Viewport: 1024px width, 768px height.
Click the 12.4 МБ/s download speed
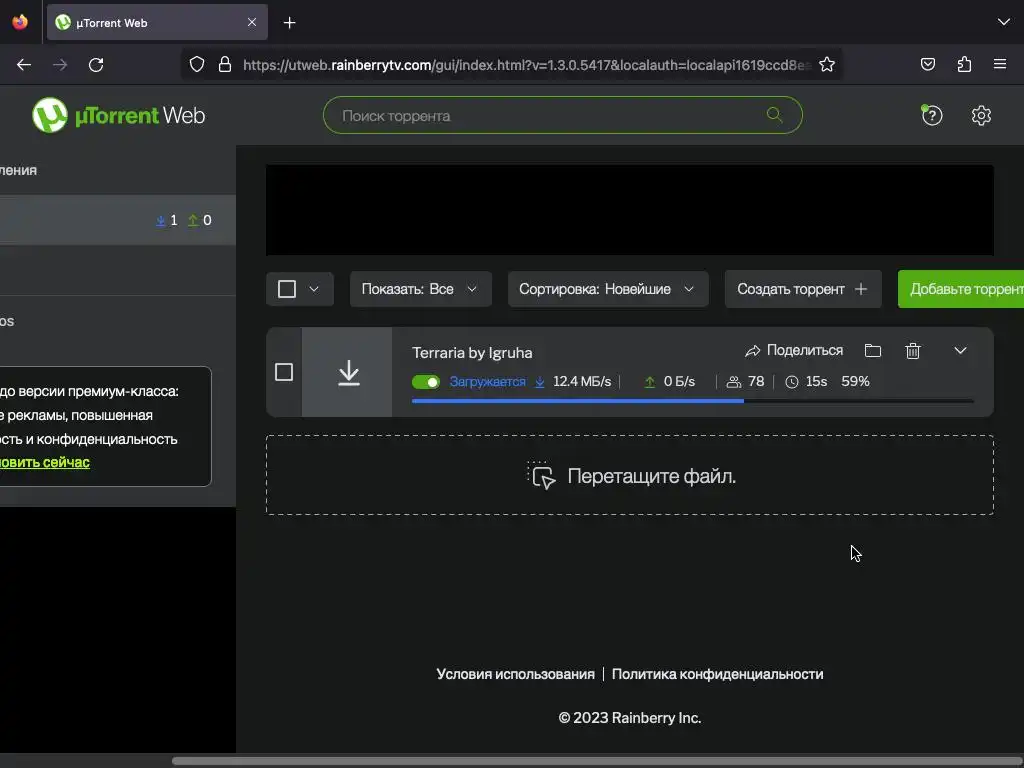pyautogui.click(x=582, y=381)
